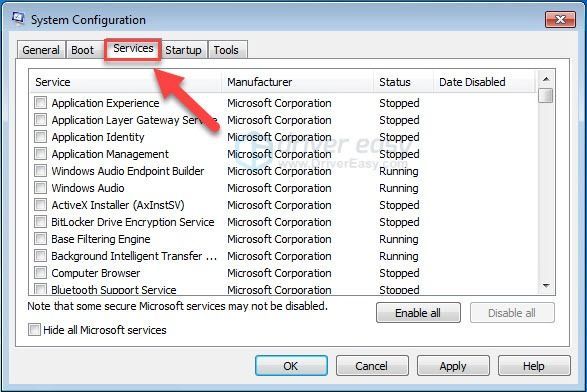Open the Startup tab

(183, 50)
